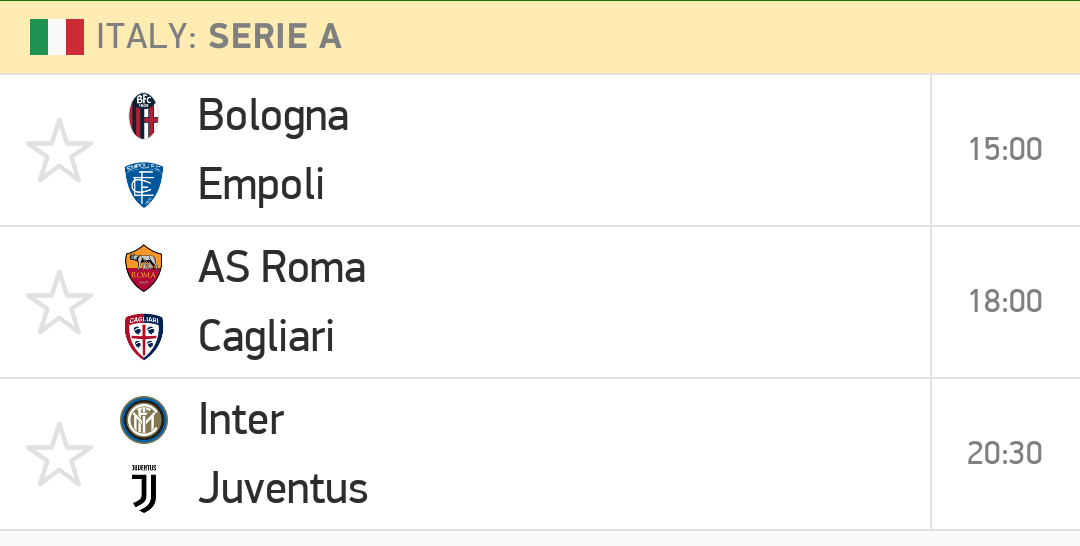Favorite the Bologna vs Empoli match star

[59, 151]
